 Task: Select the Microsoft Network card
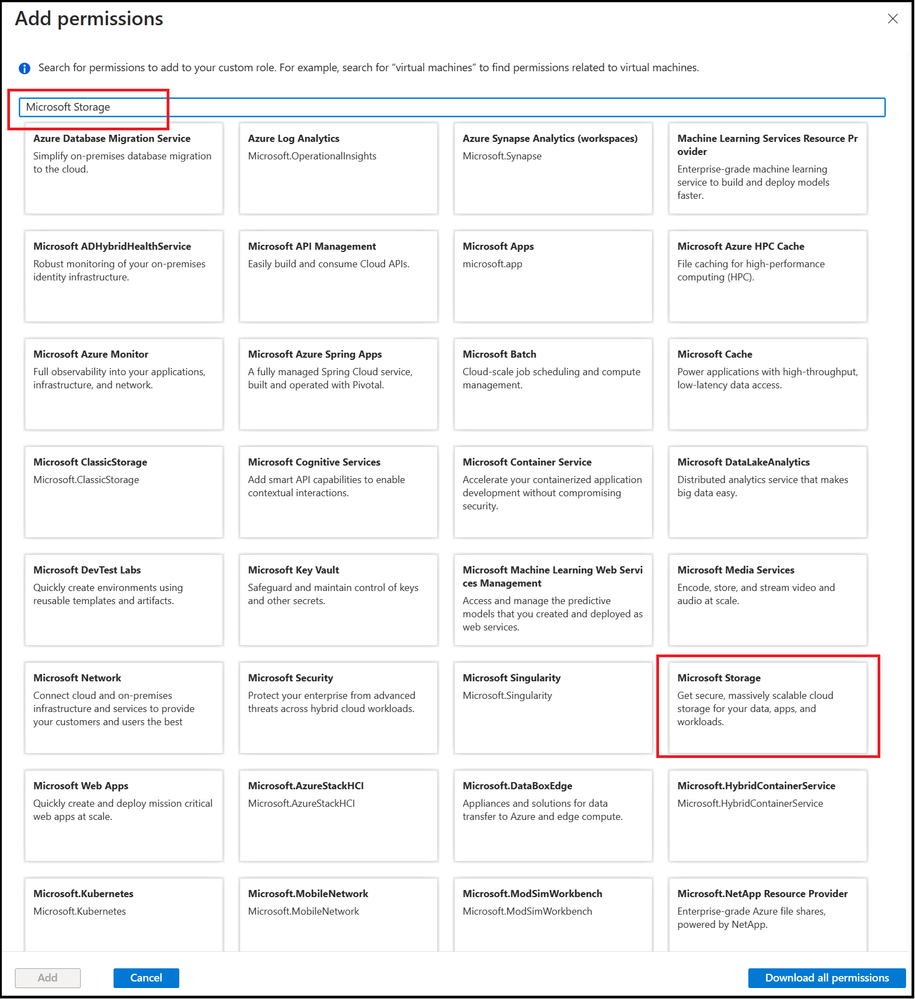pos(124,708)
